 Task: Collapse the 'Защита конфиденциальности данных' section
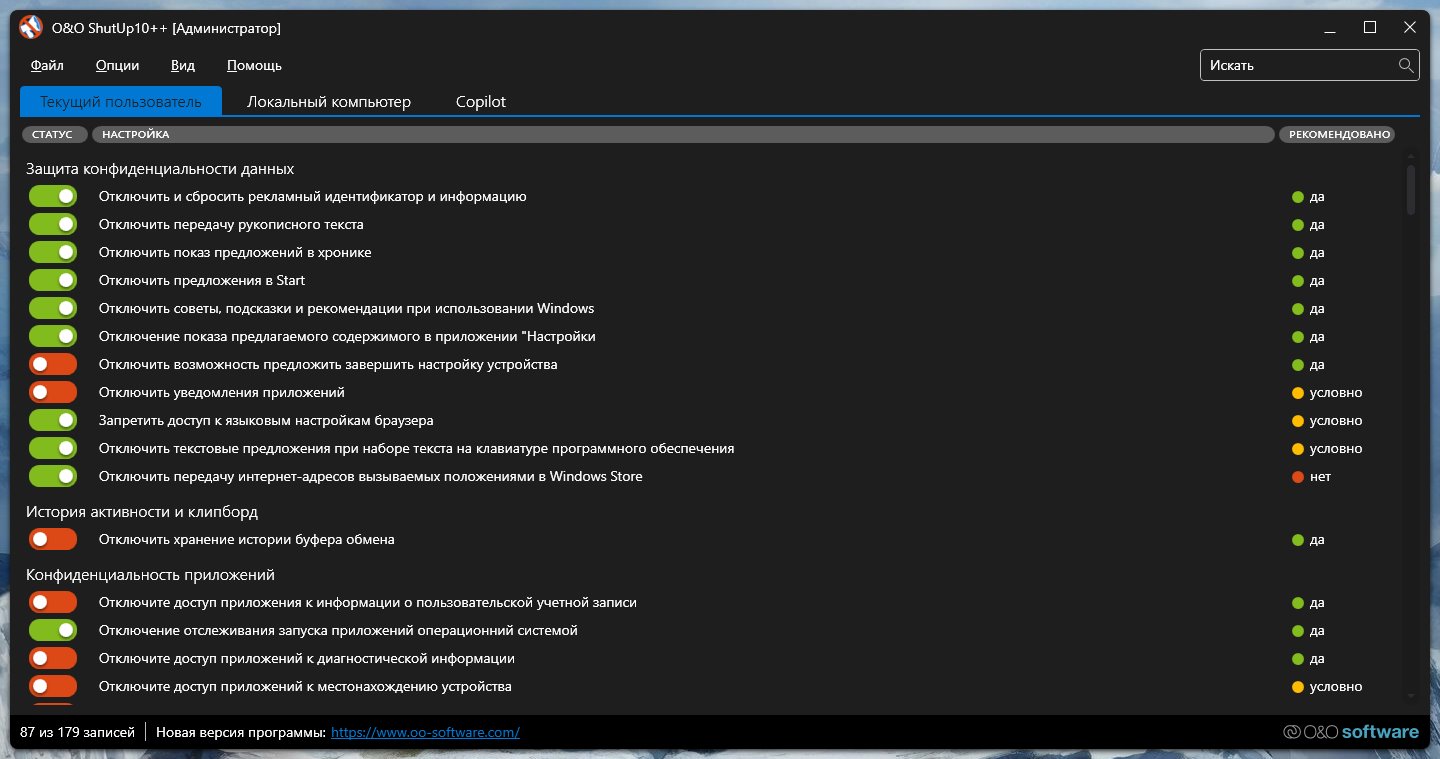[x=160, y=169]
